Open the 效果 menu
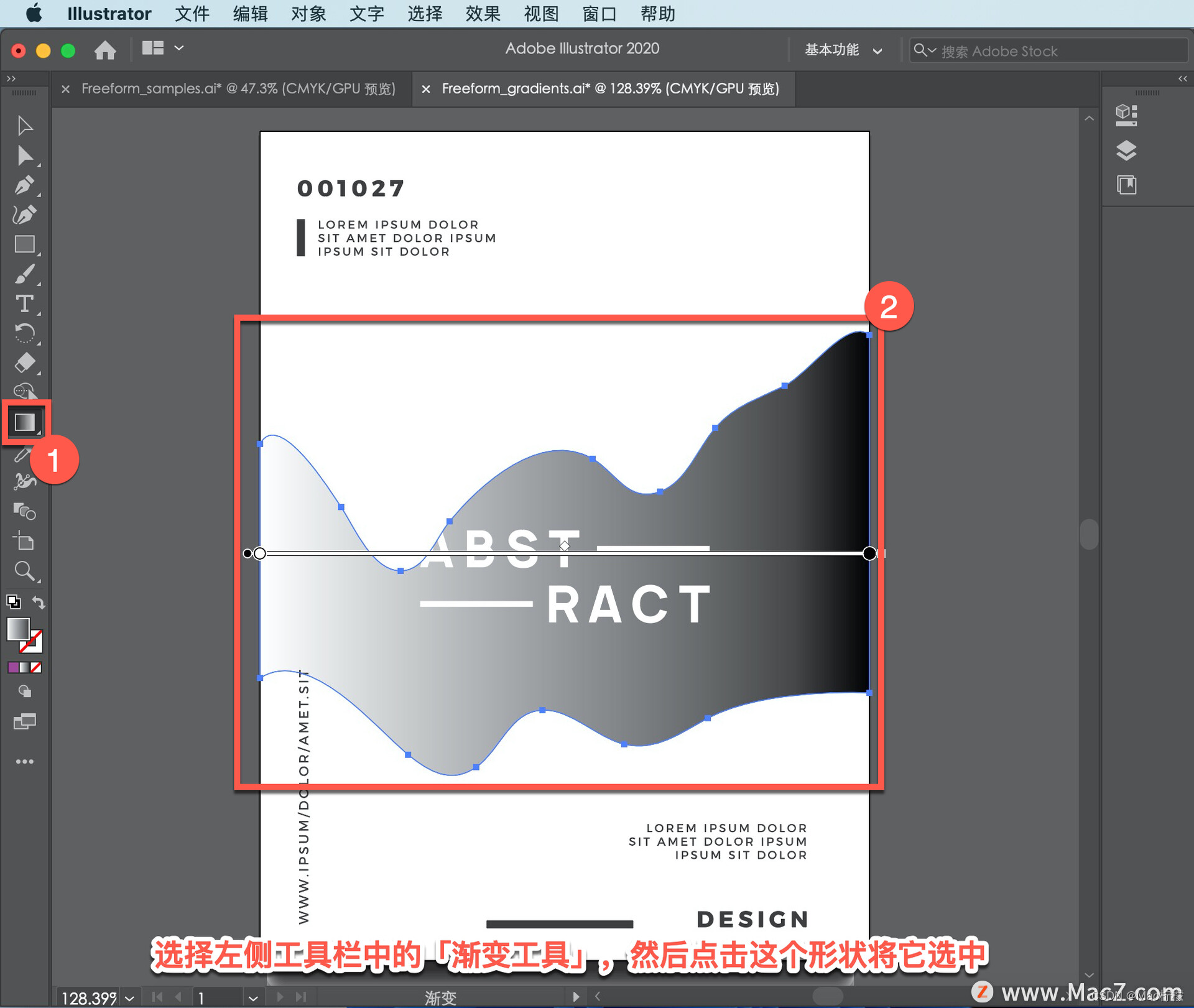The height and width of the screenshot is (1008, 1194). [x=483, y=13]
